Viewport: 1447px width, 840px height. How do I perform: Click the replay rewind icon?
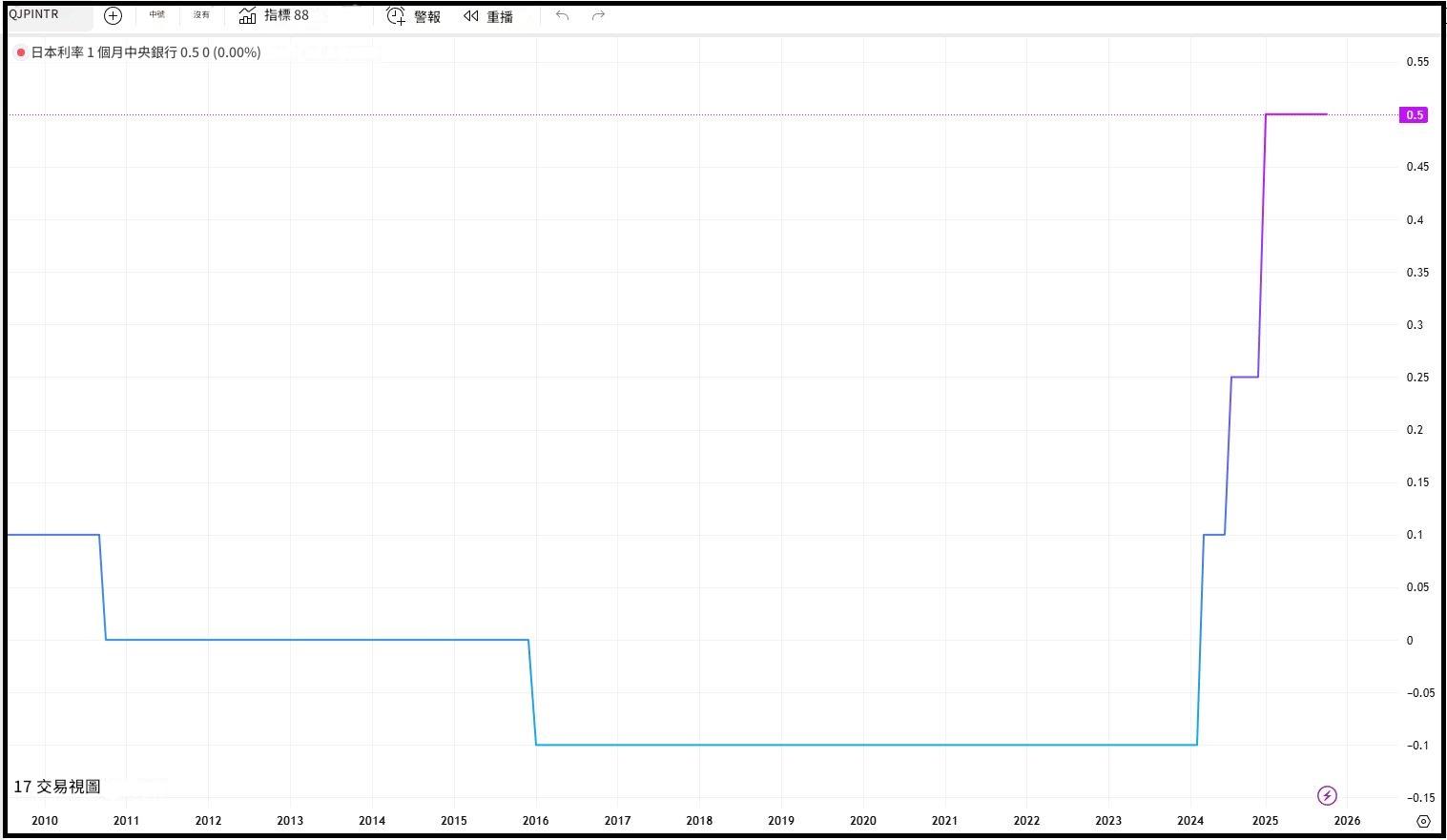point(471,16)
